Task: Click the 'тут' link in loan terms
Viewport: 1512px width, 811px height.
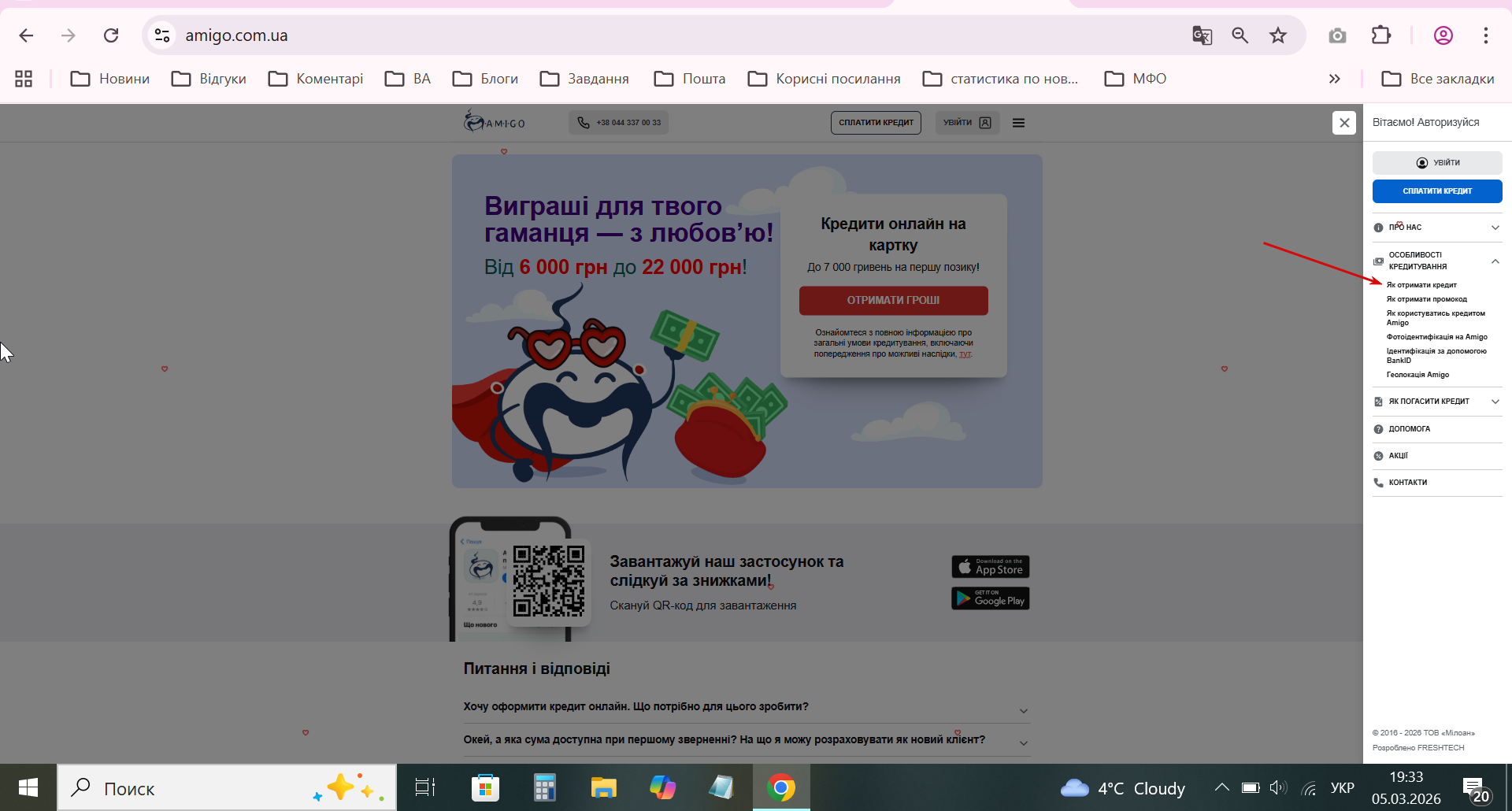Action: point(965,354)
